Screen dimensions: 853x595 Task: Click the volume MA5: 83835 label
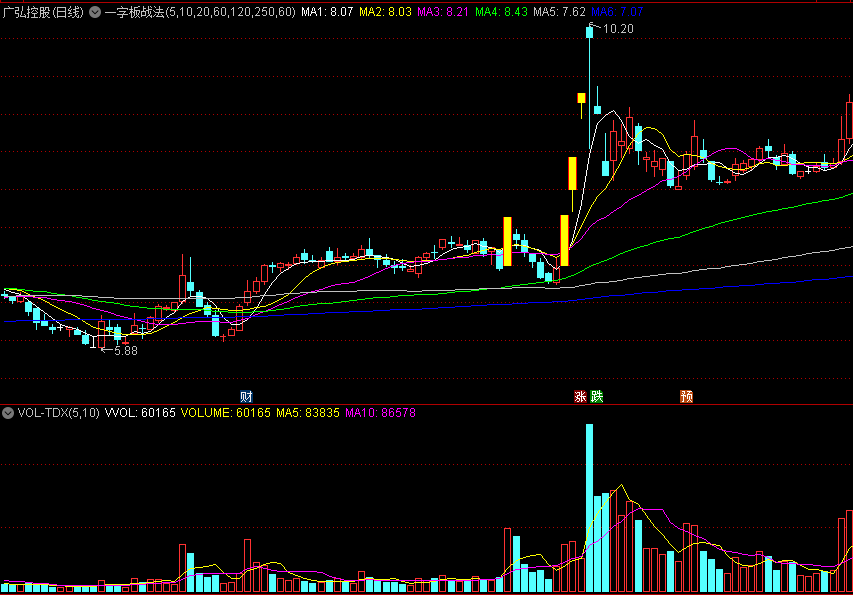307,413
